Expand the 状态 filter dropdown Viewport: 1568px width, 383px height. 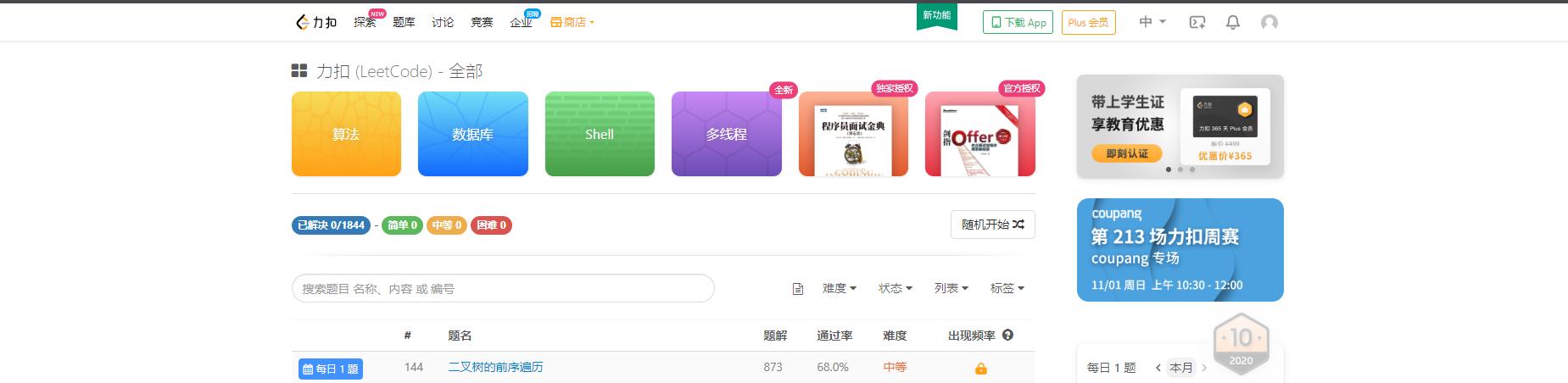tap(895, 288)
